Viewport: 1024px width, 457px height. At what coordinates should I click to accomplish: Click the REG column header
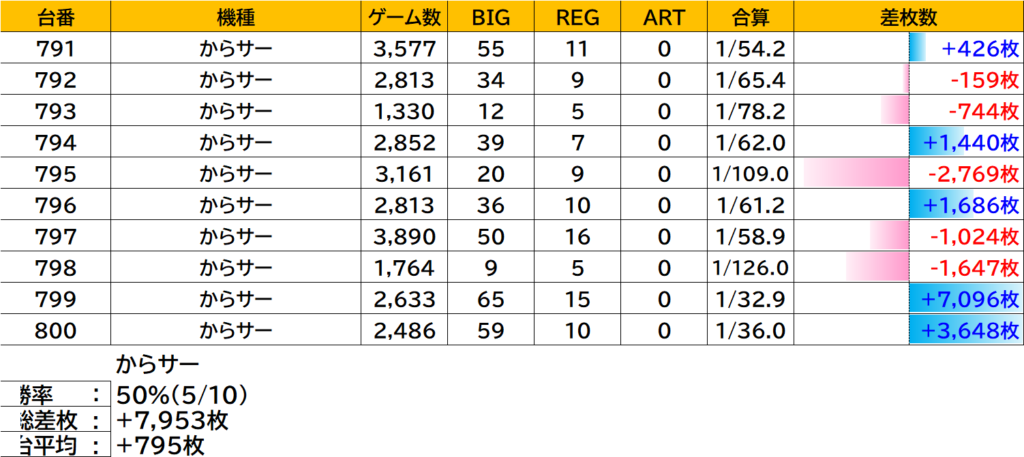pyautogui.click(x=577, y=17)
